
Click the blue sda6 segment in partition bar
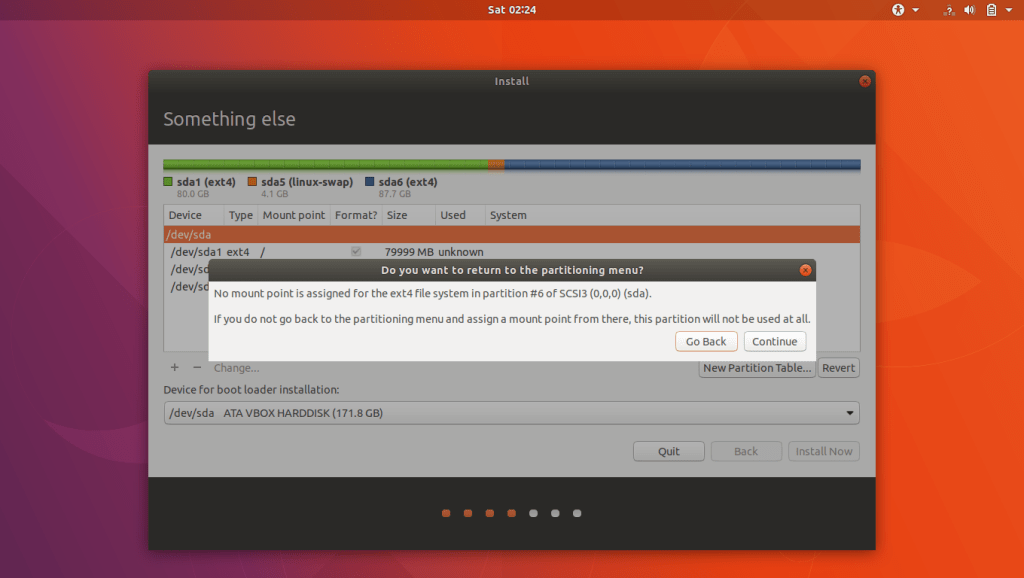click(x=682, y=164)
